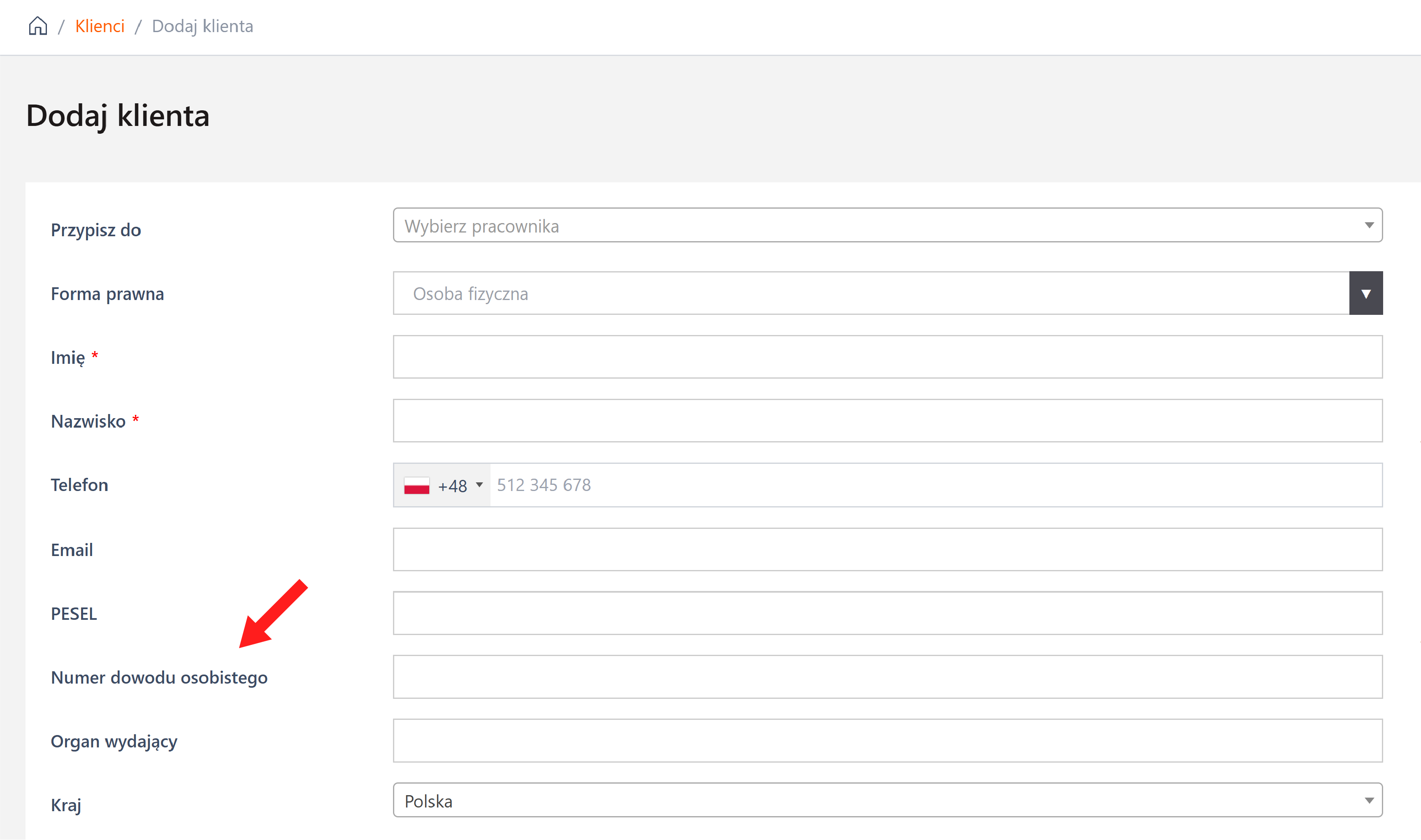The height and width of the screenshot is (840, 1421).
Task: Click the Polish flag icon
Action: click(416, 485)
